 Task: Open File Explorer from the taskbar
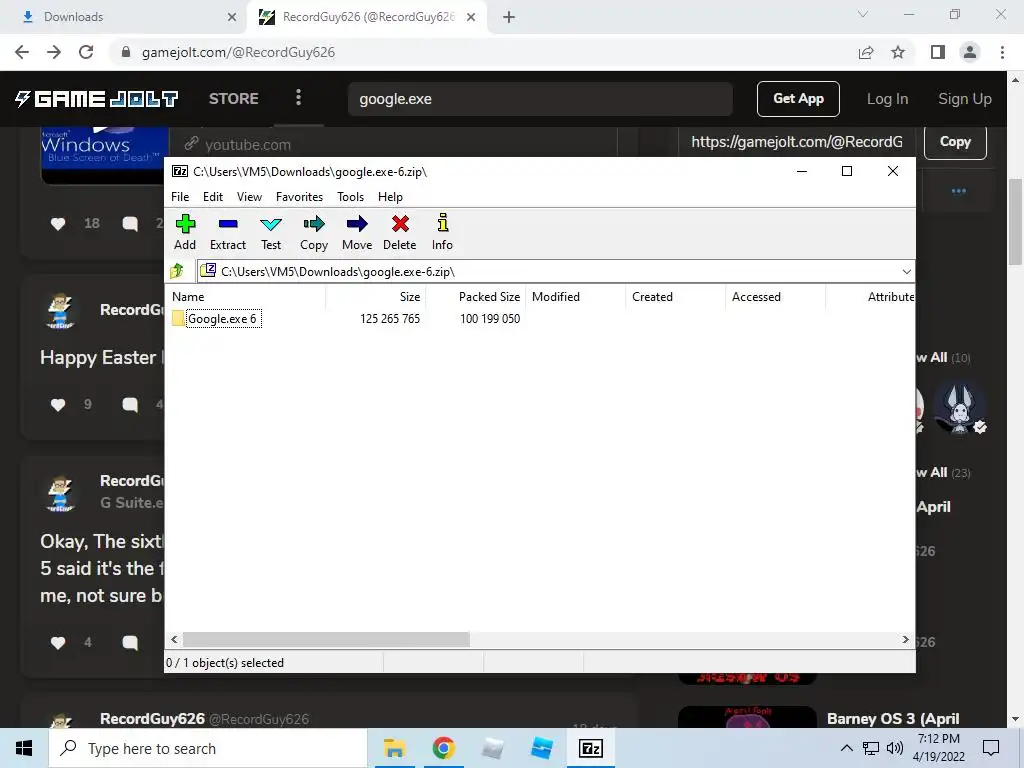point(394,748)
